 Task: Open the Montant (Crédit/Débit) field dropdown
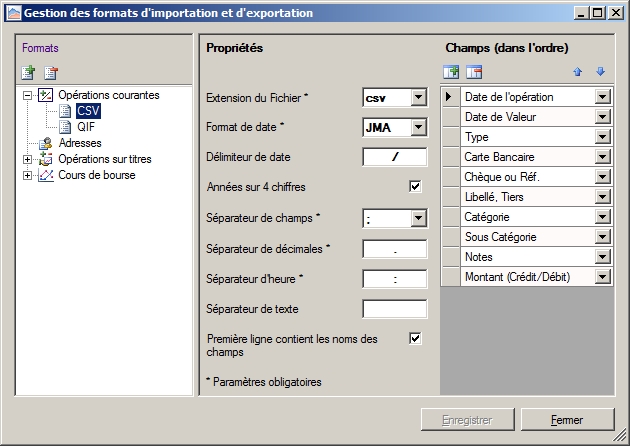[x=602, y=277]
